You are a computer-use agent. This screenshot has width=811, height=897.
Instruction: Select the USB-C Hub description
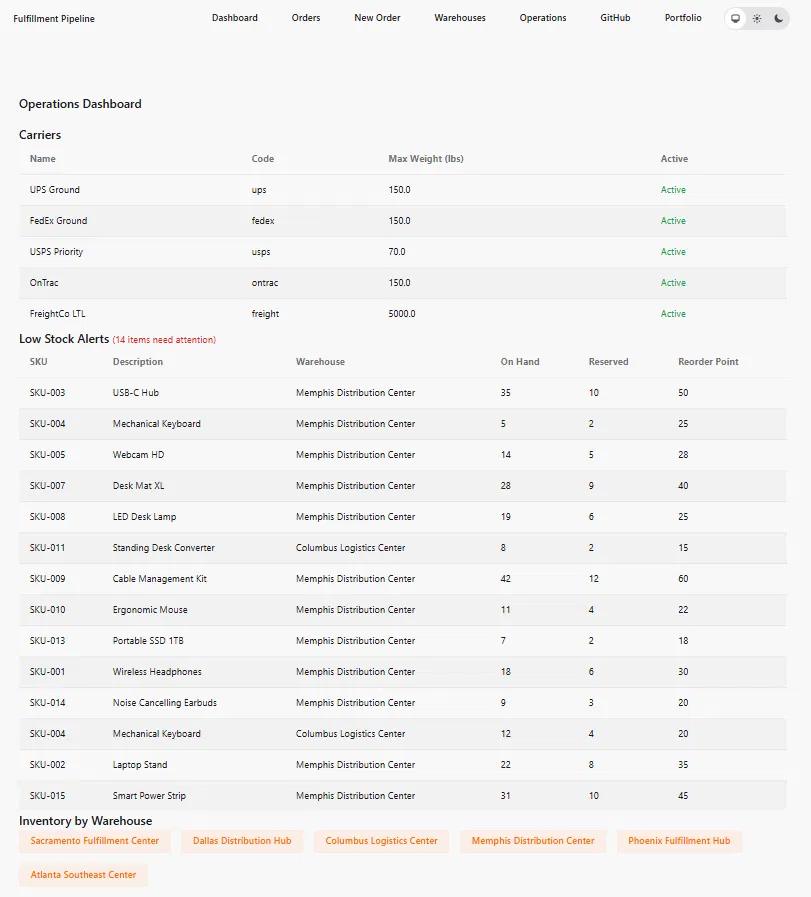136,393
